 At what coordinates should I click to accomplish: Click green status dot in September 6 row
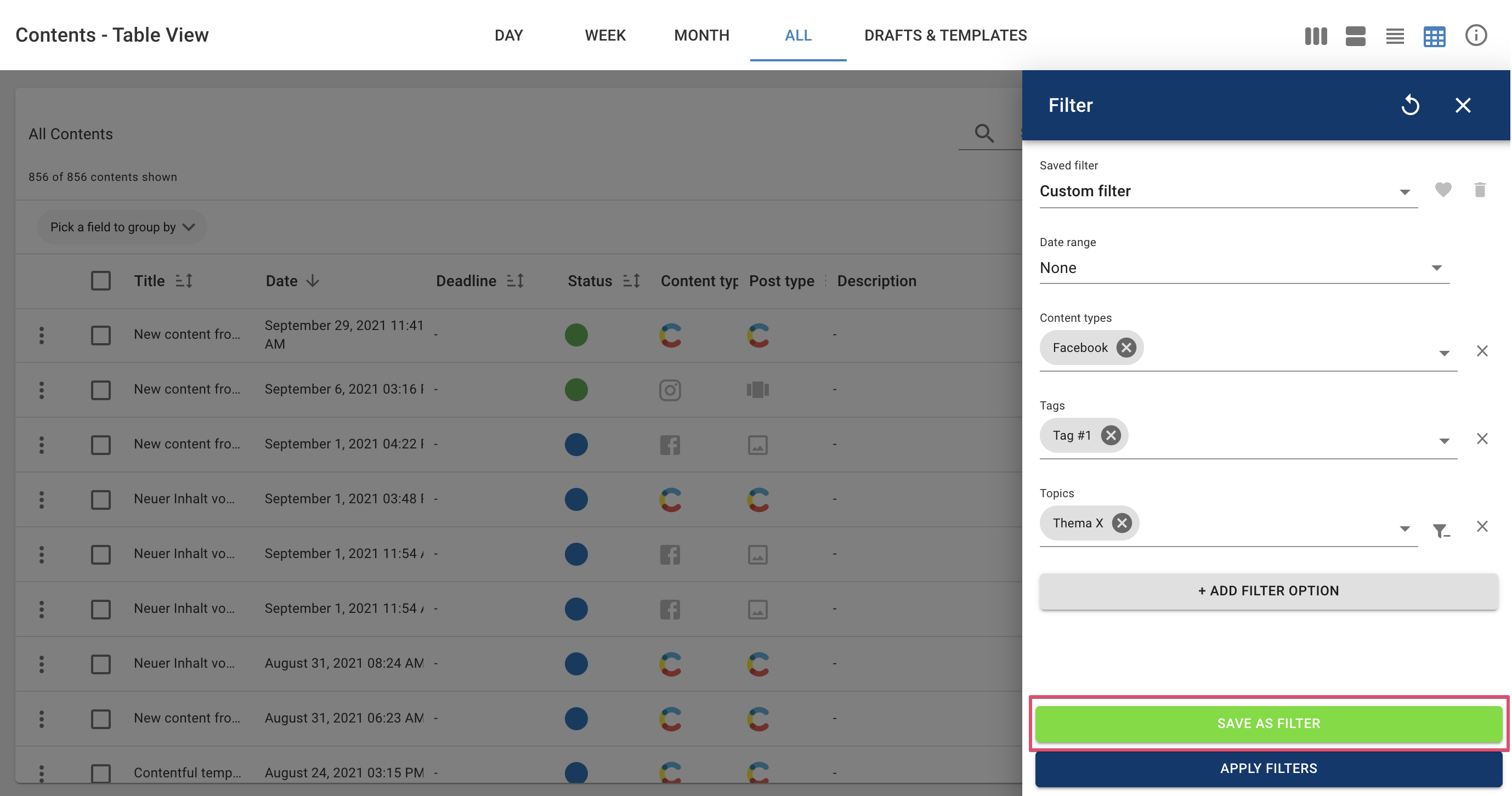pyautogui.click(x=576, y=390)
